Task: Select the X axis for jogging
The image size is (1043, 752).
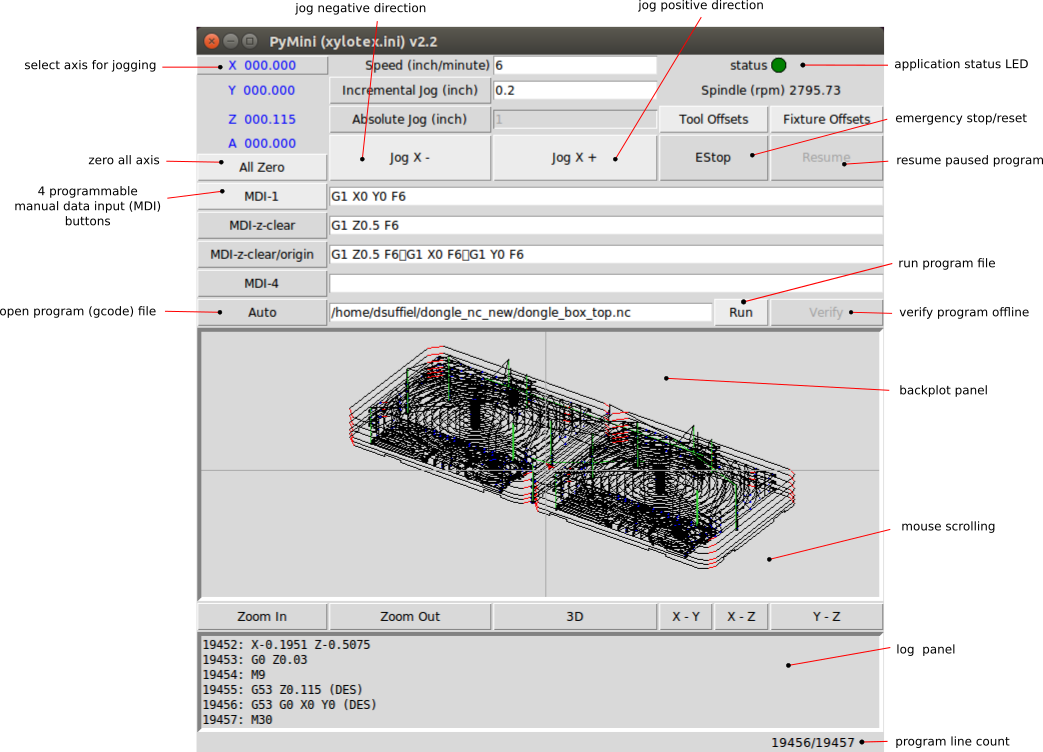Action: click(262, 65)
